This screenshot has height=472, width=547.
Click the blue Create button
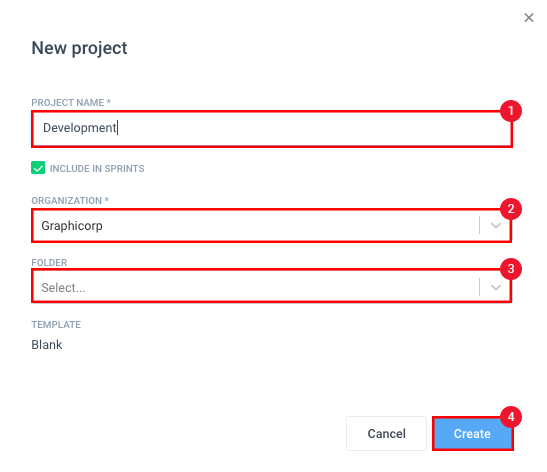[x=472, y=433]
